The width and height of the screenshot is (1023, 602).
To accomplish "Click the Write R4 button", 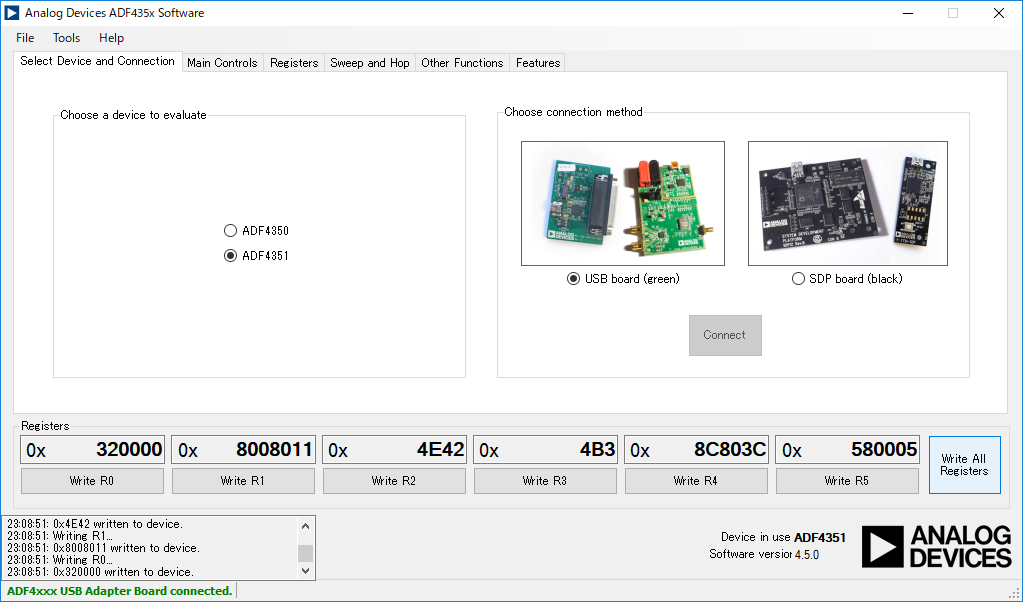I will pyautogui.click(x=696, y=481).
